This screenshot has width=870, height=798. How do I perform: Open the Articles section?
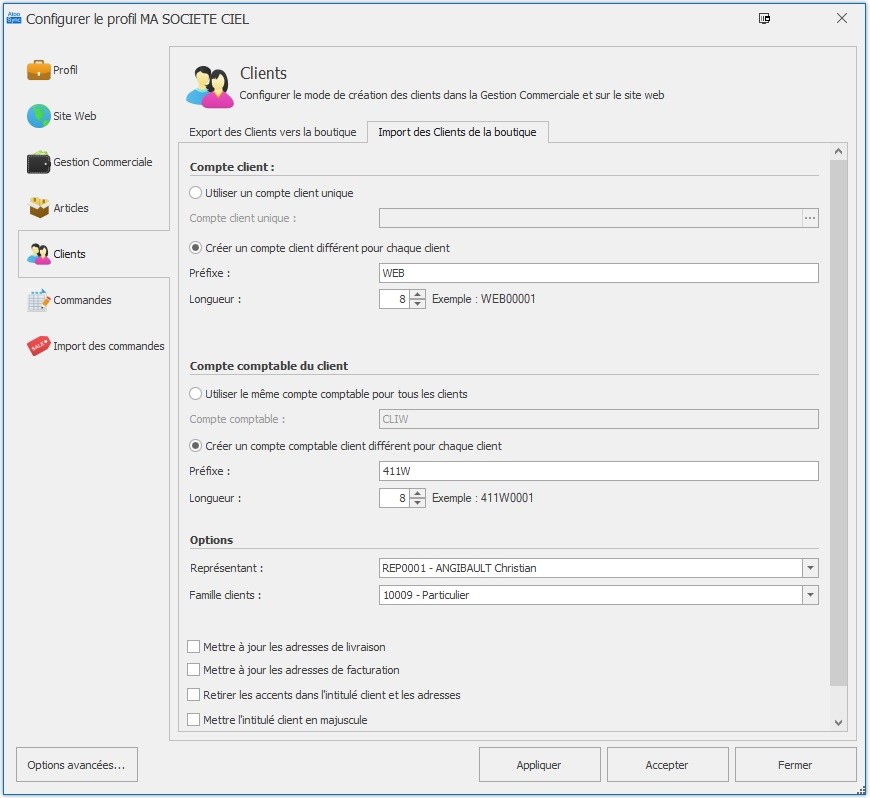point(70,208)
